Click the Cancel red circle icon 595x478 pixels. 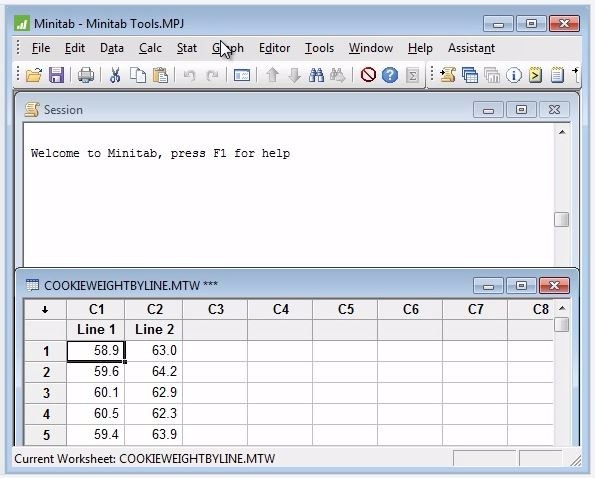pyautogui.click(x=368, y=75)
